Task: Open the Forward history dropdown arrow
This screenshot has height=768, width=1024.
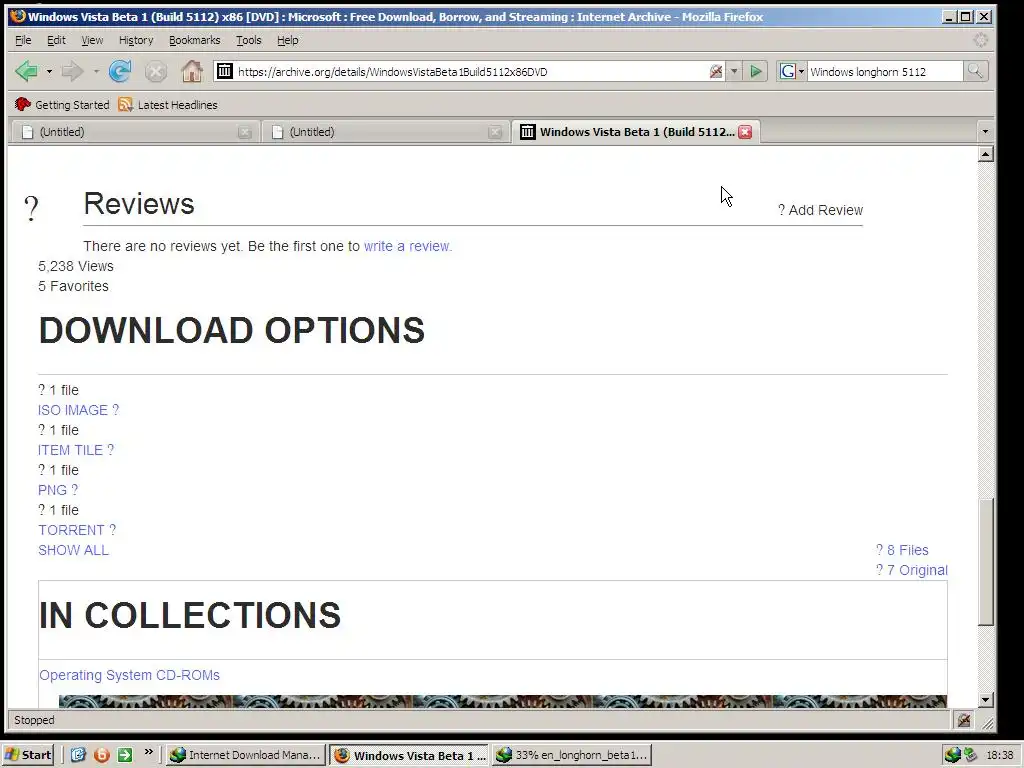Action: coord(95,71)
